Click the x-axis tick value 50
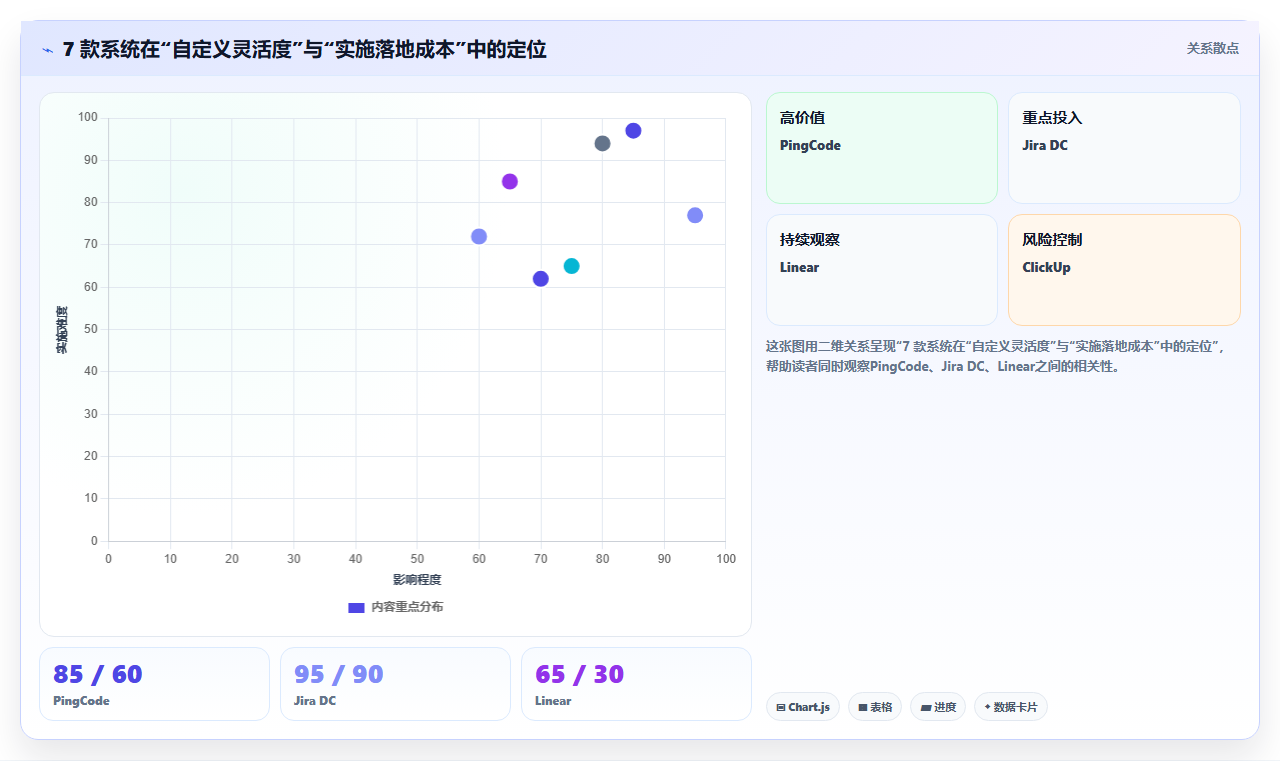Screen dimensions: 1280x761 pos(417,558)
